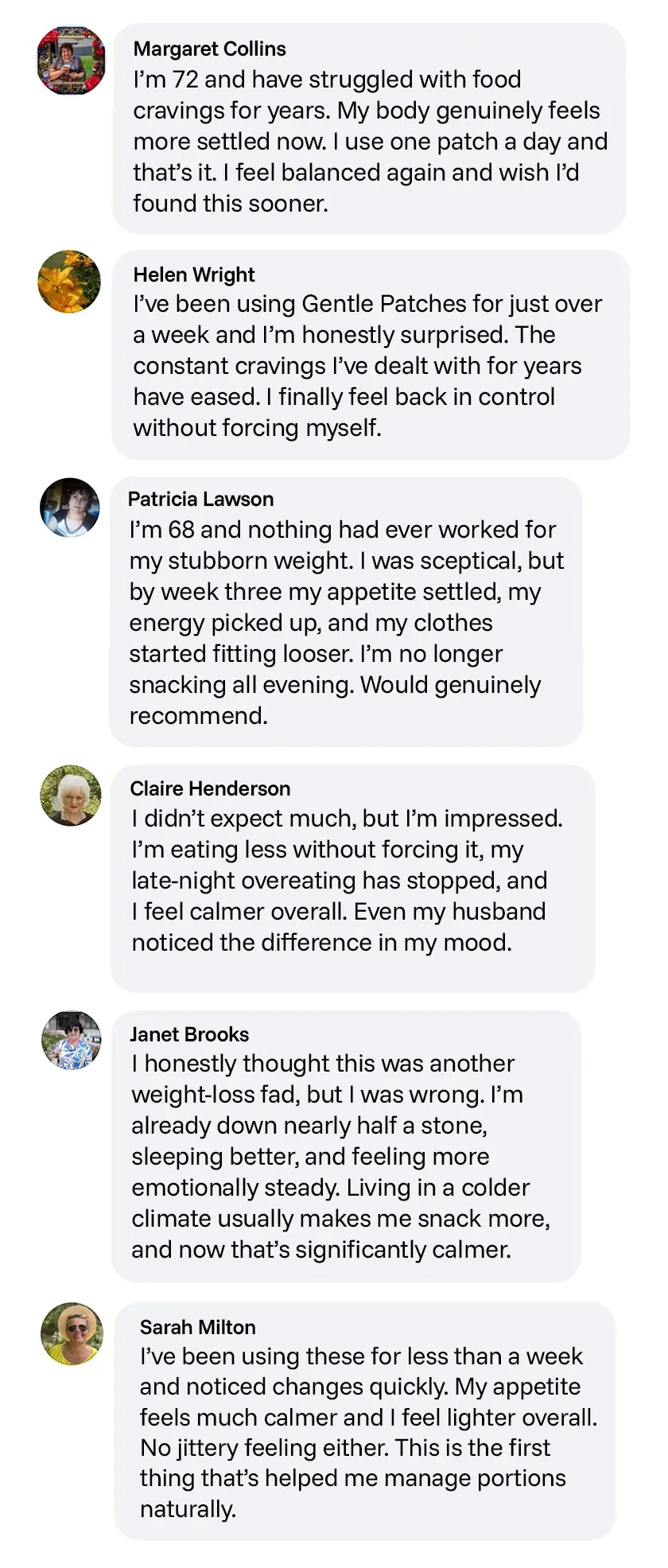Select Margaret's comment about one patch a day
The width and height of the screenshot is (668, 1568).
coord(370,142)
